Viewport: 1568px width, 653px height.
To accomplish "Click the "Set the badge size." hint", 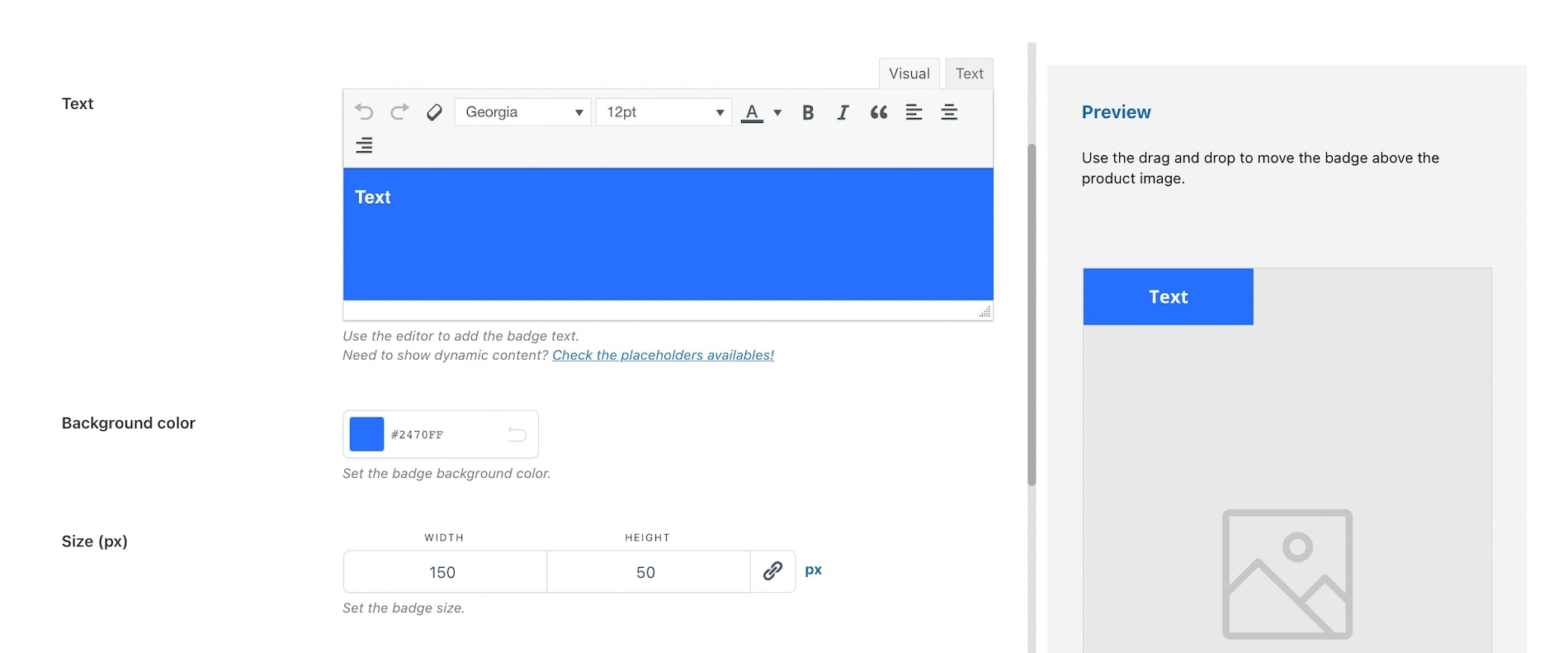I will click(404, 608).
